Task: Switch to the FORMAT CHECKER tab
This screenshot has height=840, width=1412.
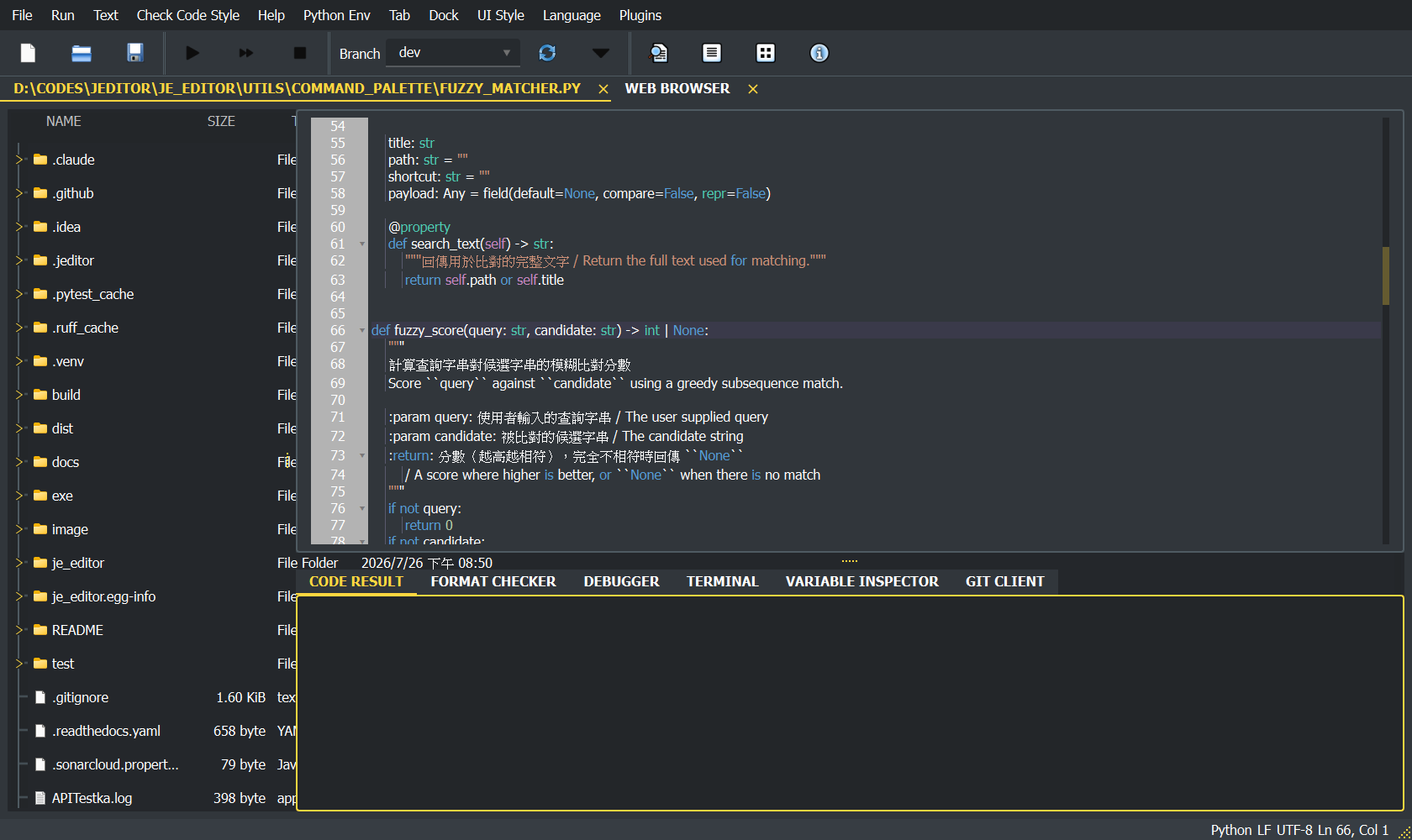Action: (x=493, y=581)
